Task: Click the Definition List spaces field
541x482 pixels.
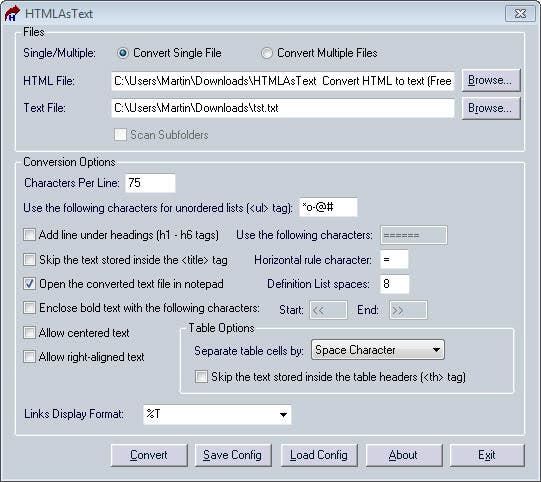Action: click(x=394, y=284)
